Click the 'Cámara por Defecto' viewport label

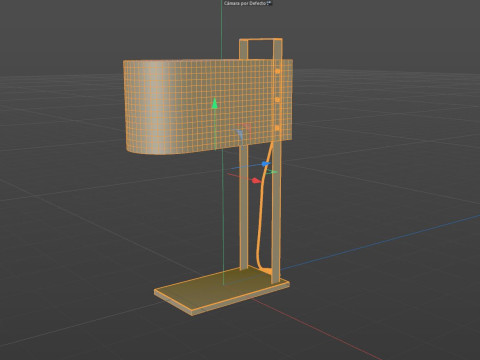point(245,3)
